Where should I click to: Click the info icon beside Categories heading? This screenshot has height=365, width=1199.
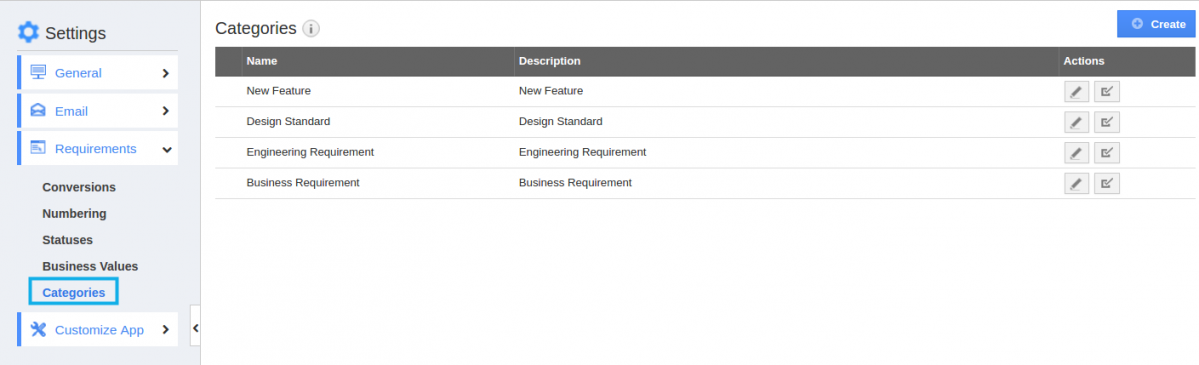(310, 29)
